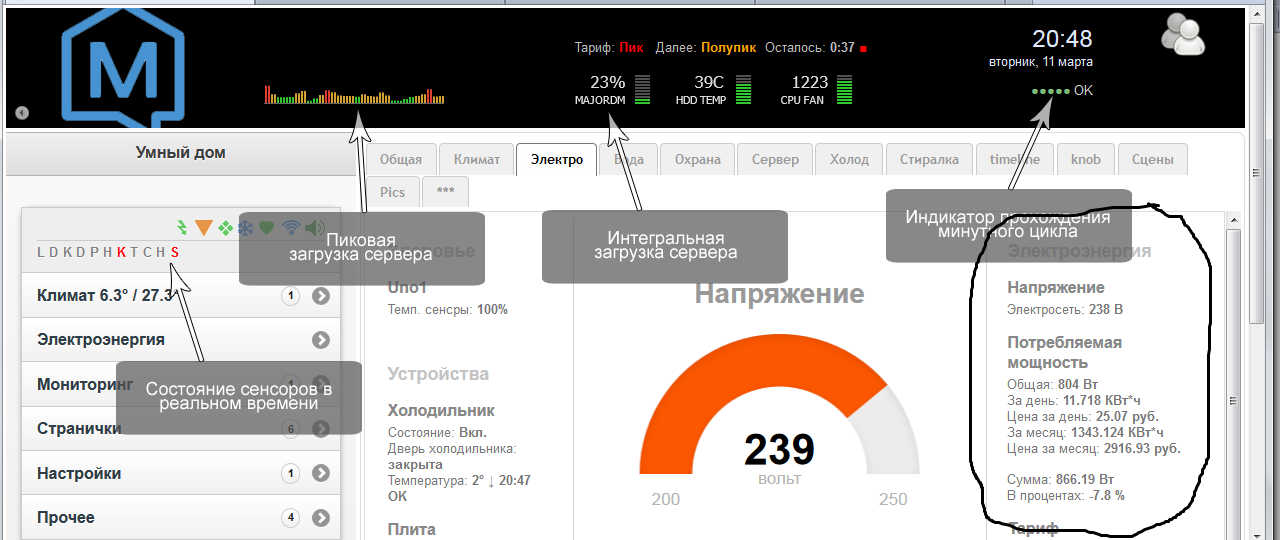Viewport: 1280px width, 540px height.
Task: Open the Климат 6.3° sidebar item
Action: point(181,295)
